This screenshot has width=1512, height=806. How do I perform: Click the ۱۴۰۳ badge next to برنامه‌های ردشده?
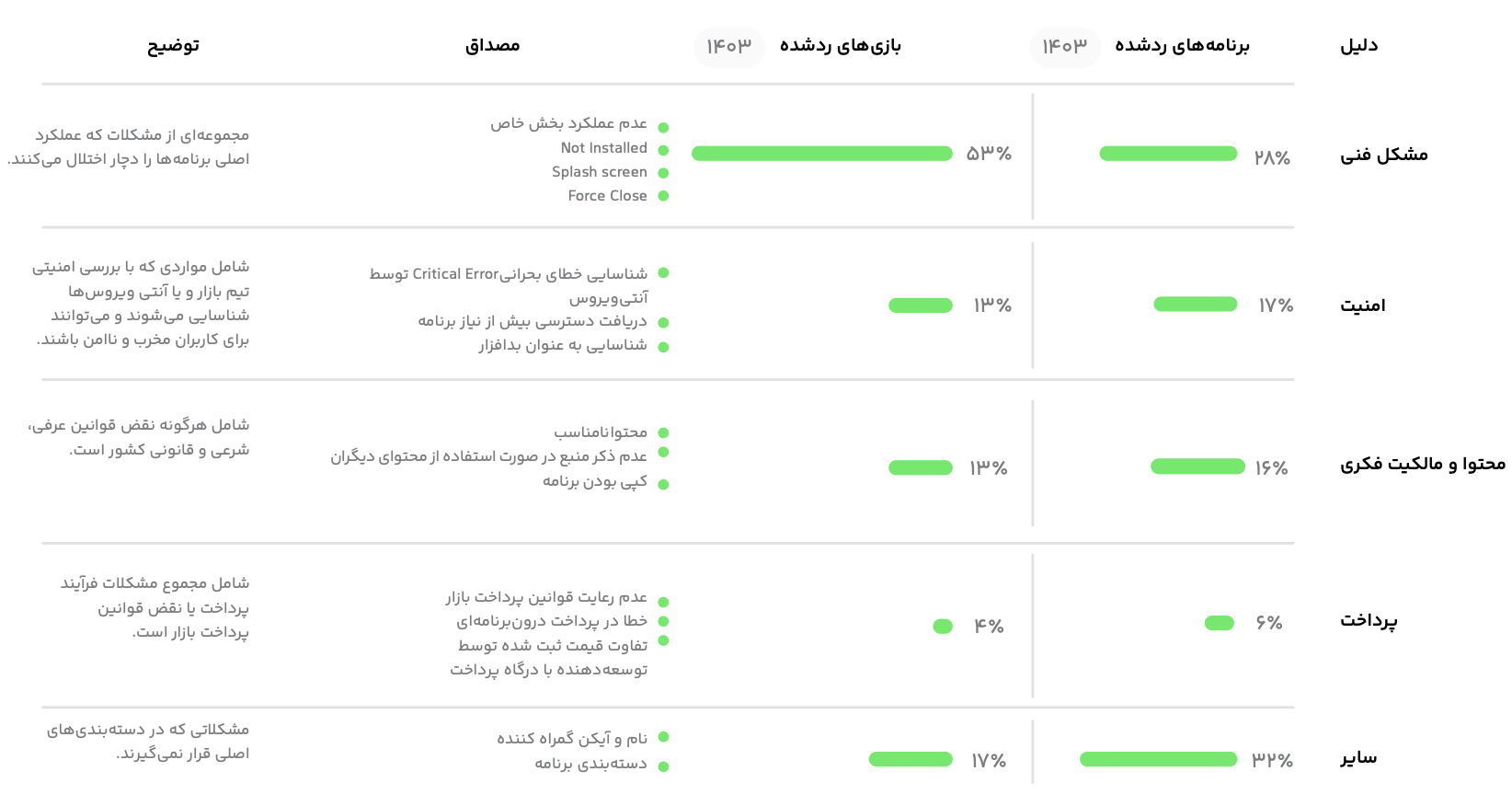click(x=1065, y=46)
